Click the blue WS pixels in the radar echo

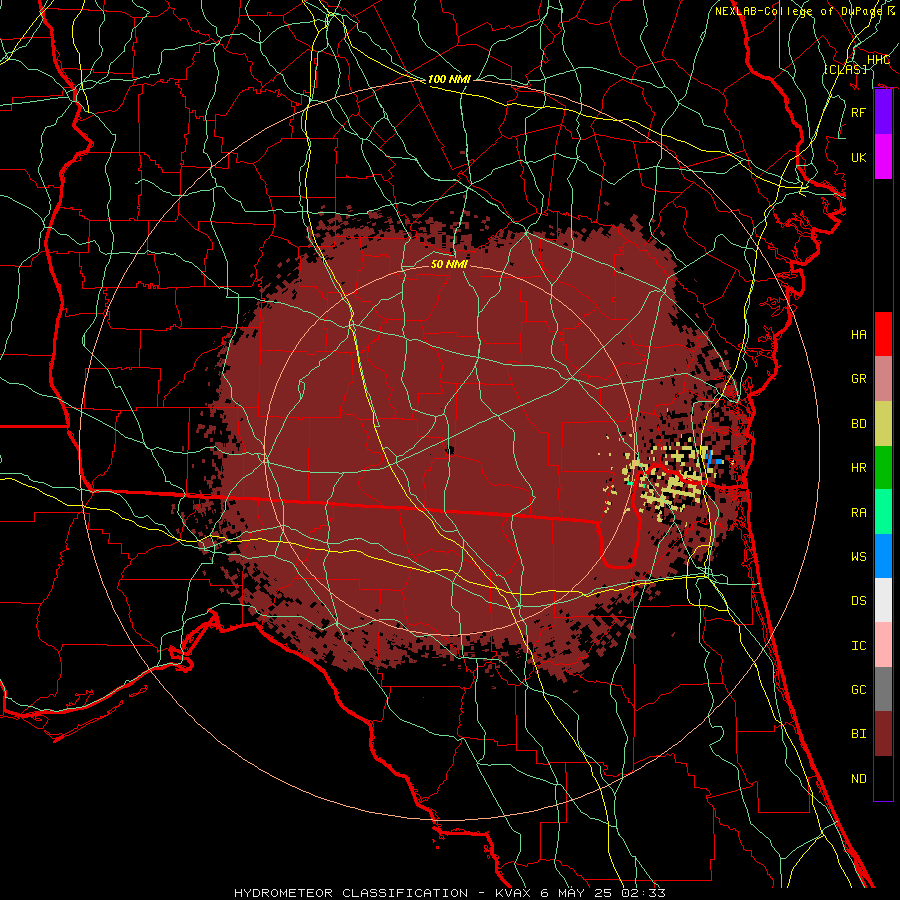point(712,459)
